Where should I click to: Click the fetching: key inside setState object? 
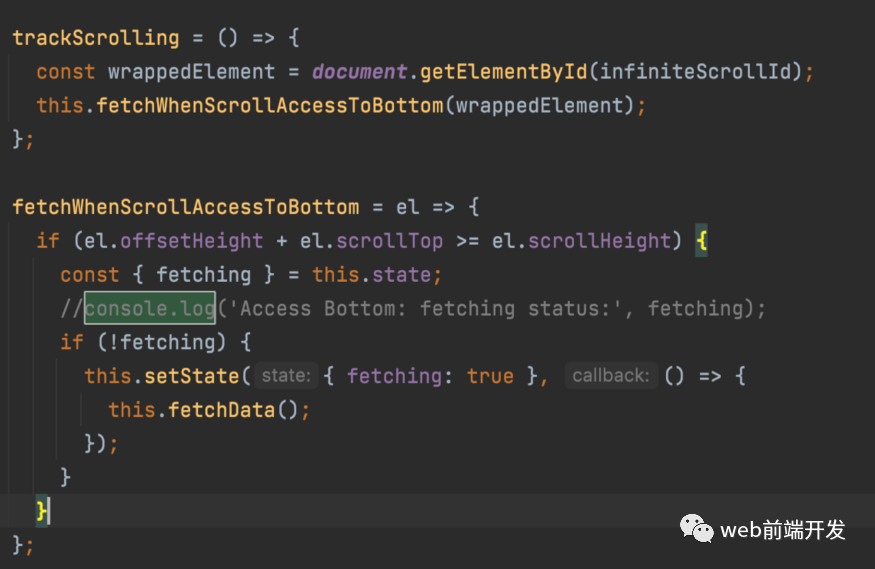point(400,376)
